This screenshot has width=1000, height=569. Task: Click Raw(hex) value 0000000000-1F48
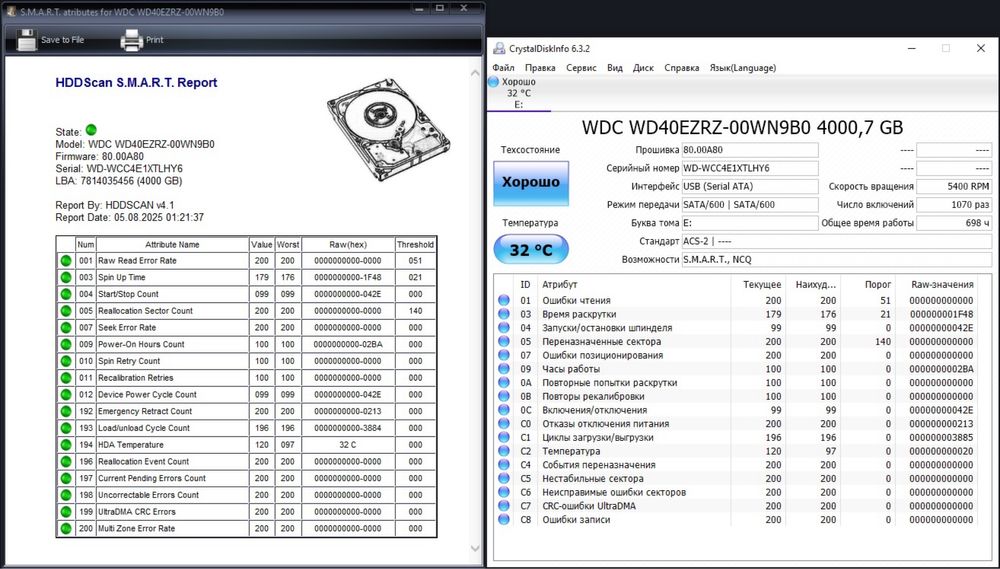pos(348,277)
